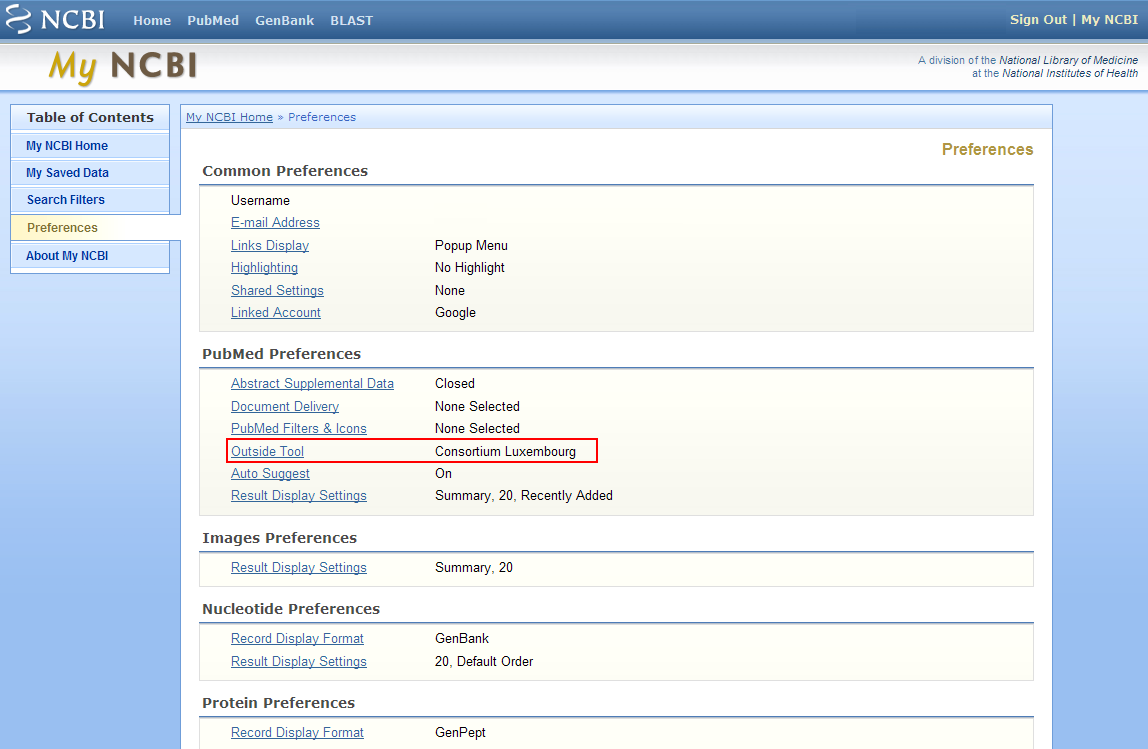This screenshot has height=749, width=1148.
Task: Click the 'GenPept' value text
Action: coord(460,732)
